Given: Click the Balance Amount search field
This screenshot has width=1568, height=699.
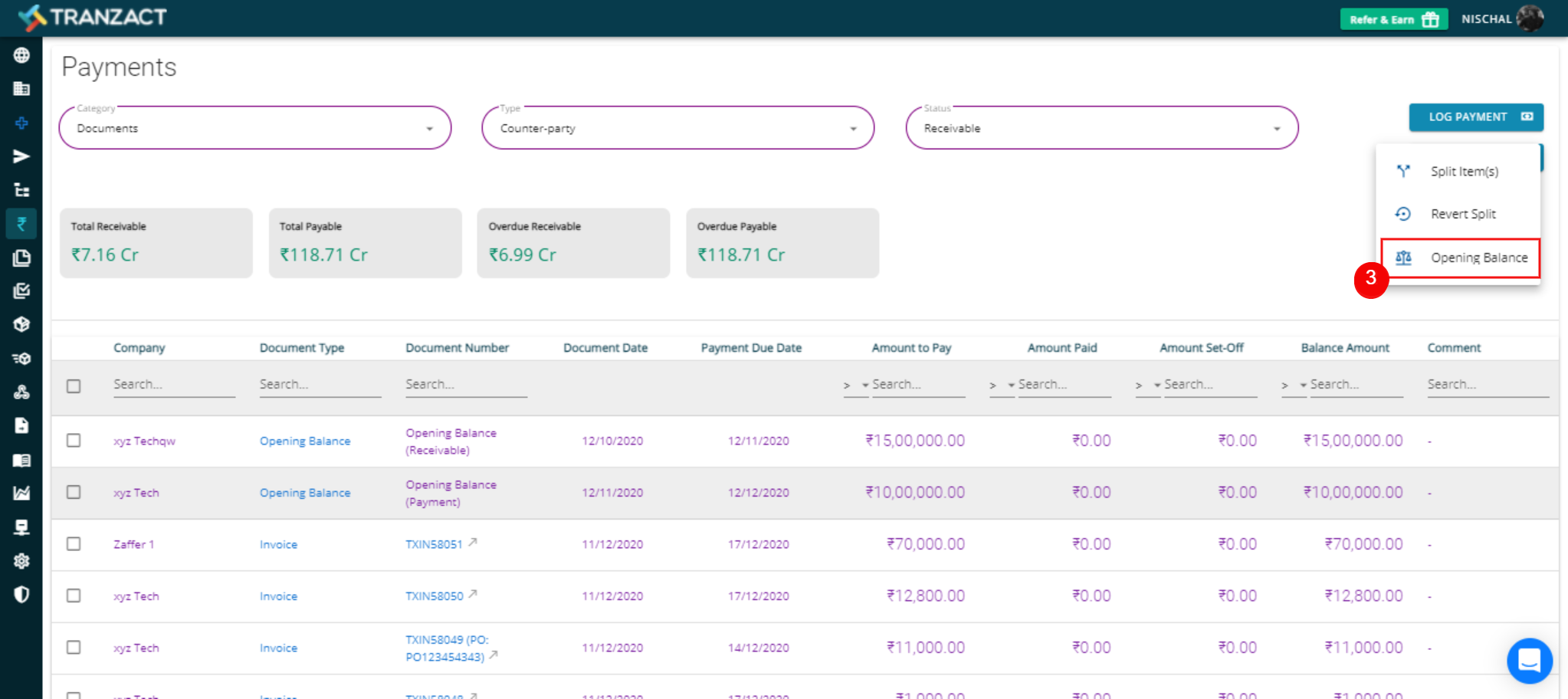Looking at the screenshot, I should (x=1356, y=385).
